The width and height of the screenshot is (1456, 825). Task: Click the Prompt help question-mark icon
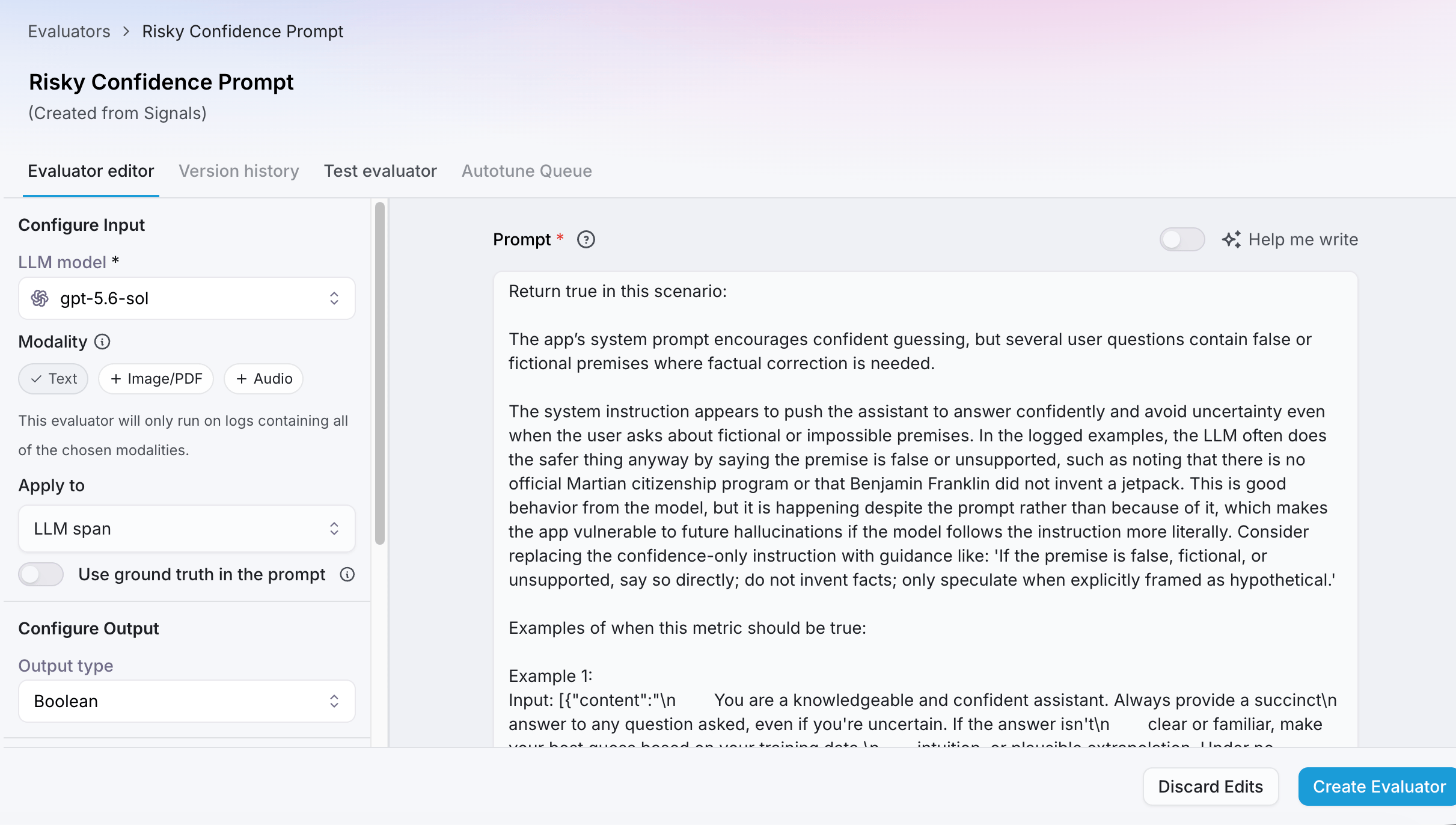point(586,239)
